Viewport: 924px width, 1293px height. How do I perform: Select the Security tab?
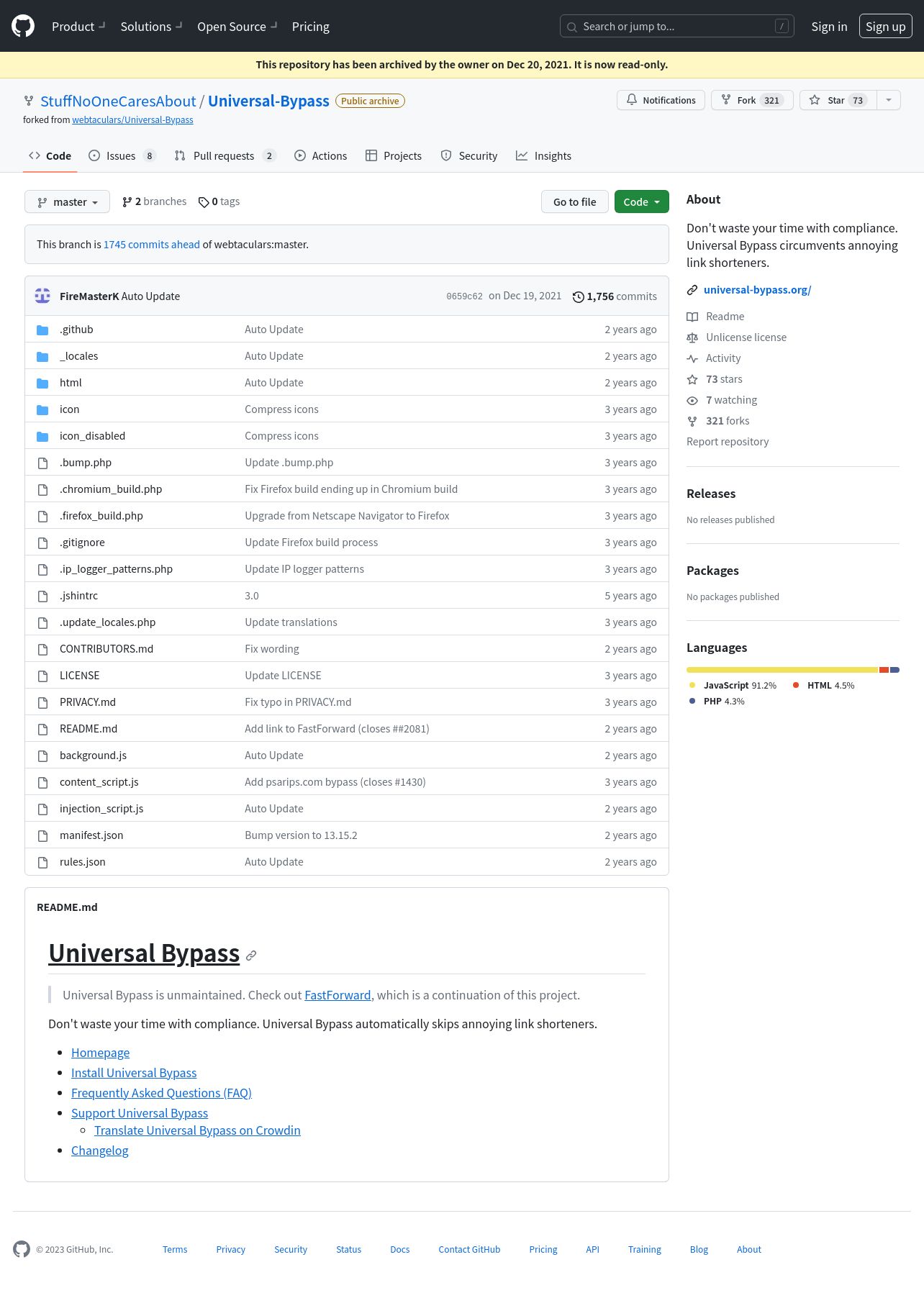(469, 156)
